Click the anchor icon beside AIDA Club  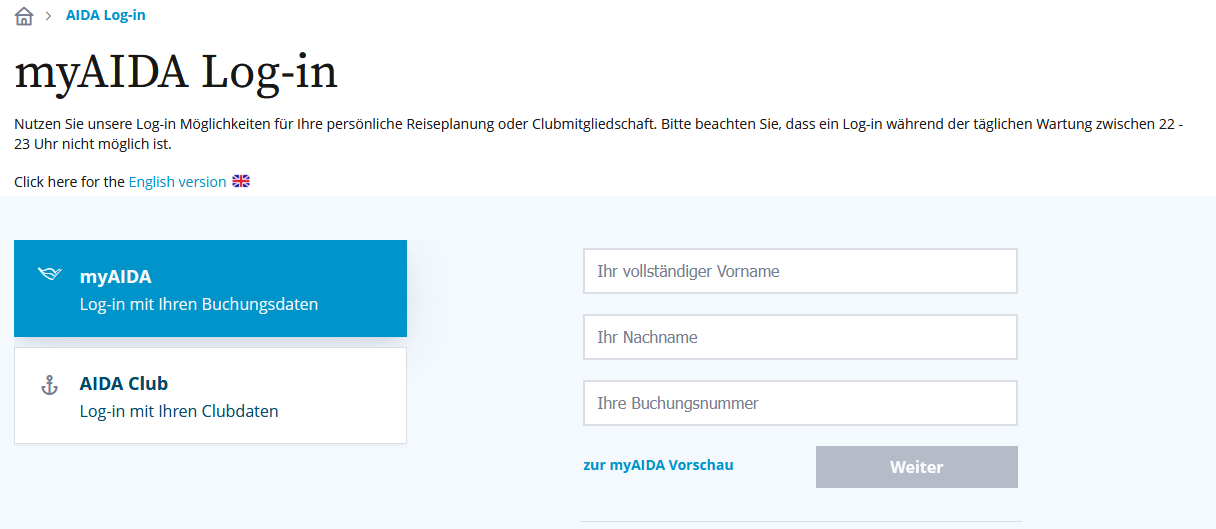coord(49,385)
